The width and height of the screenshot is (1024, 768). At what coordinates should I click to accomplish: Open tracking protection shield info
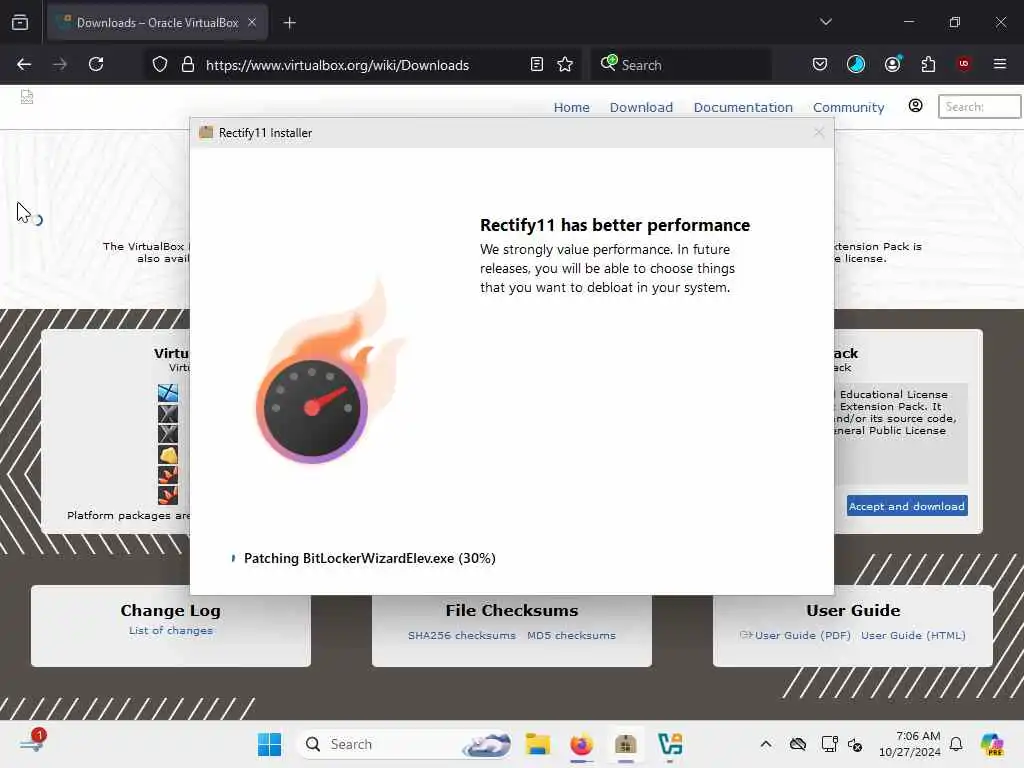point(160,65)
